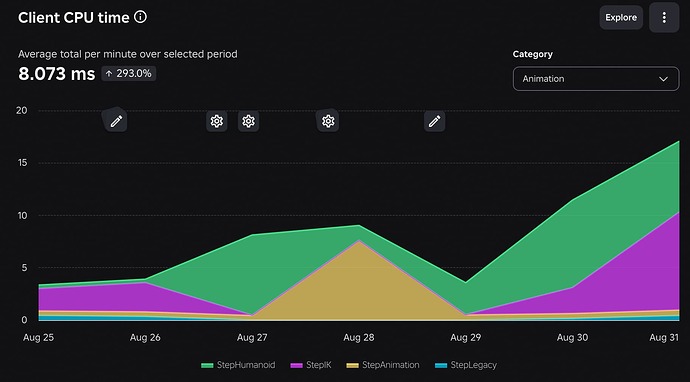Click the Aug 30 axis label
Screen dimensions: 690x382
572,338
